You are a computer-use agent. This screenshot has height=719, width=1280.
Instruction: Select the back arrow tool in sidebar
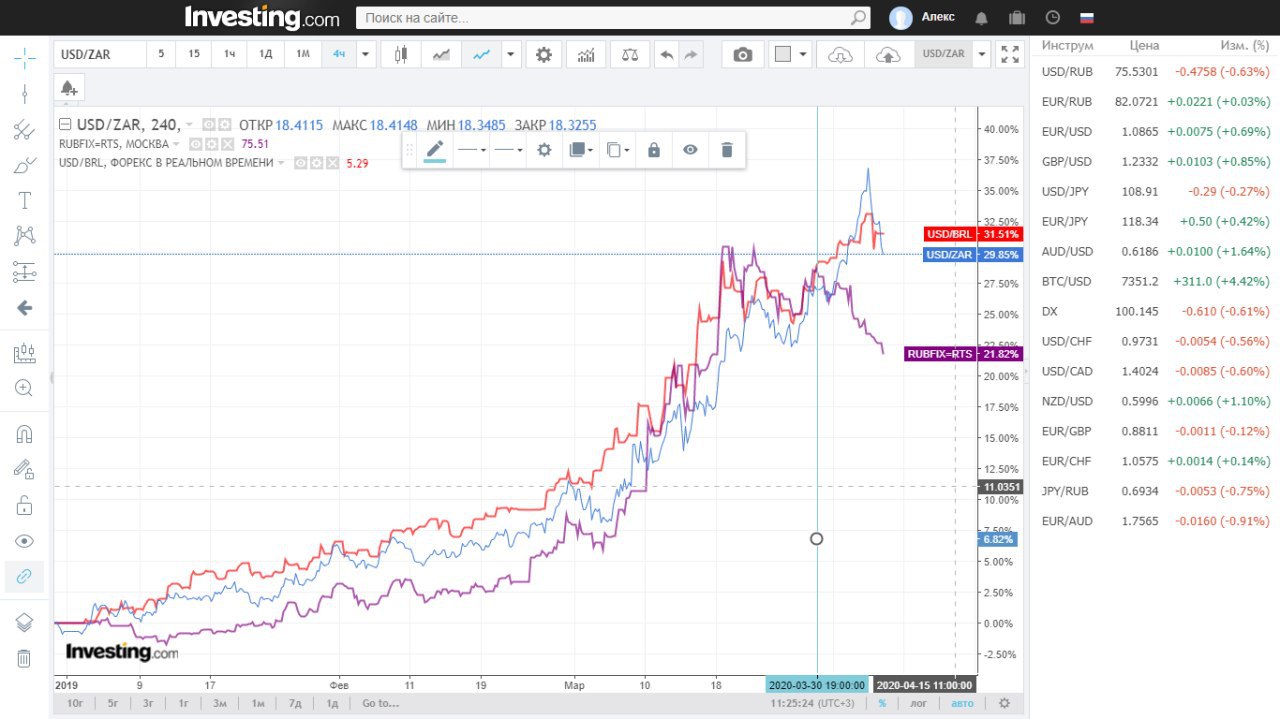tap(24, 308)
